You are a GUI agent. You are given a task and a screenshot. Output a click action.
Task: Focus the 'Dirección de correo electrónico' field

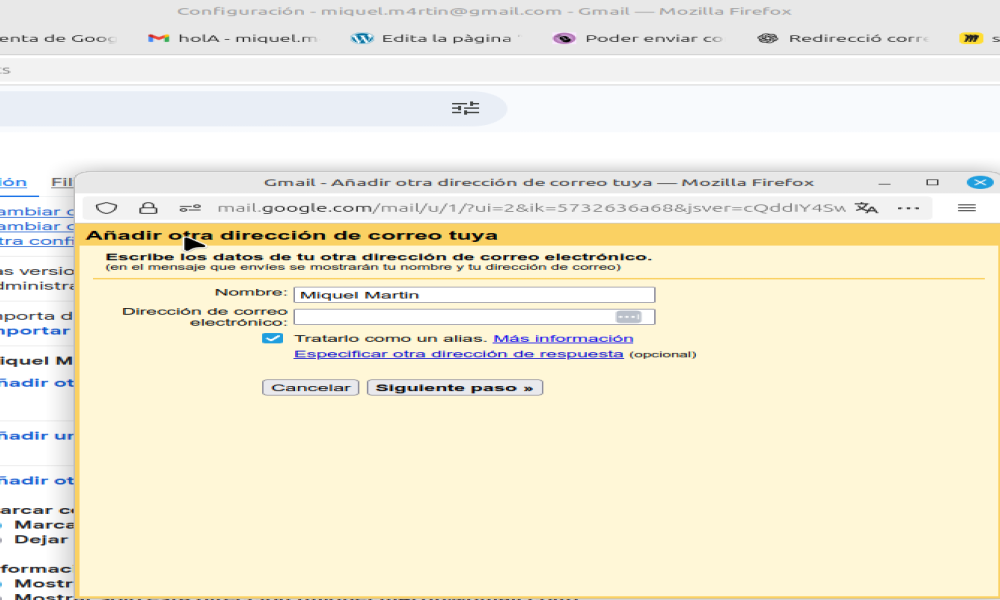point(454,317)
